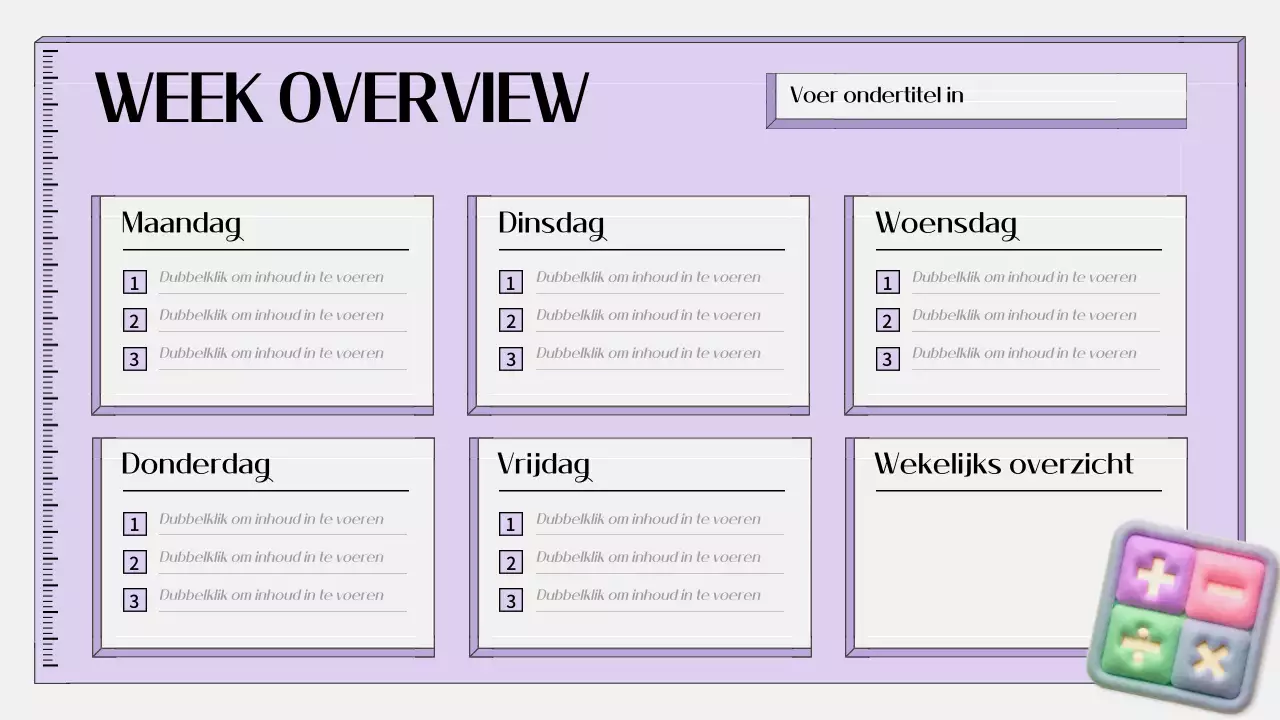The width and height of the screenshot is (1280, 720).
Task: Click second placeholder text line under Donderdag
Action: (x=271, y=557)
